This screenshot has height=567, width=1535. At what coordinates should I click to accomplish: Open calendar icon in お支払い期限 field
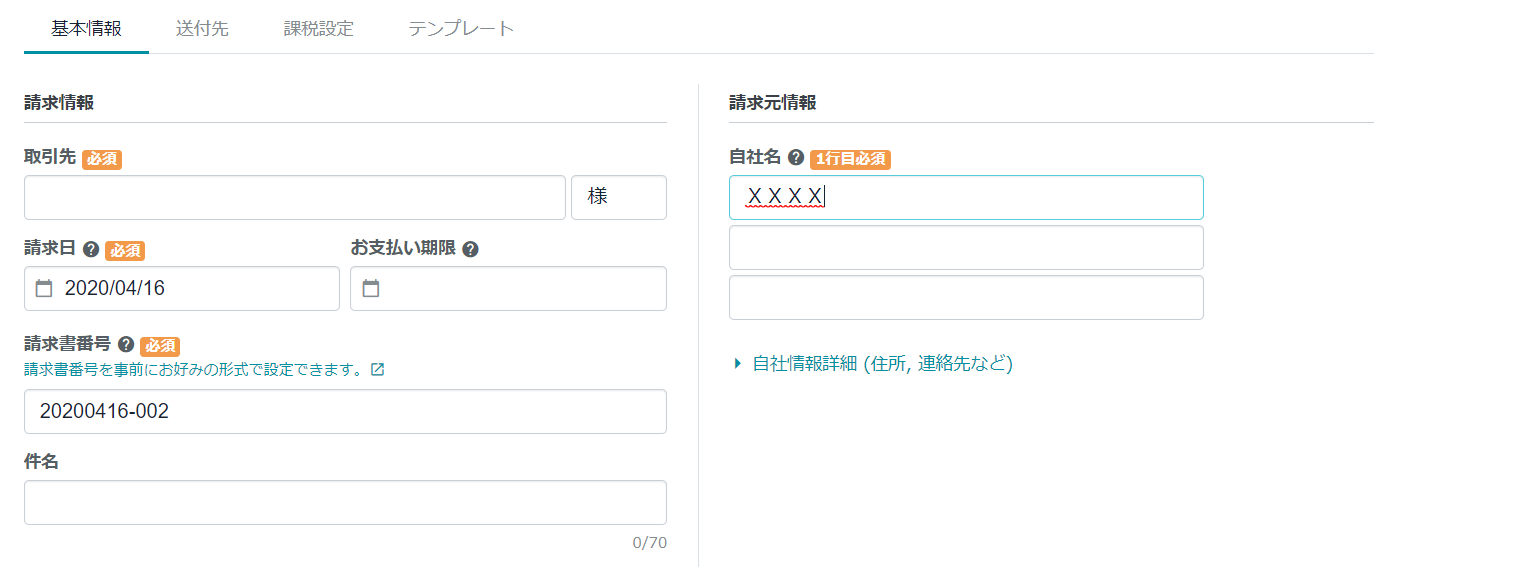(x=371, y=289)
